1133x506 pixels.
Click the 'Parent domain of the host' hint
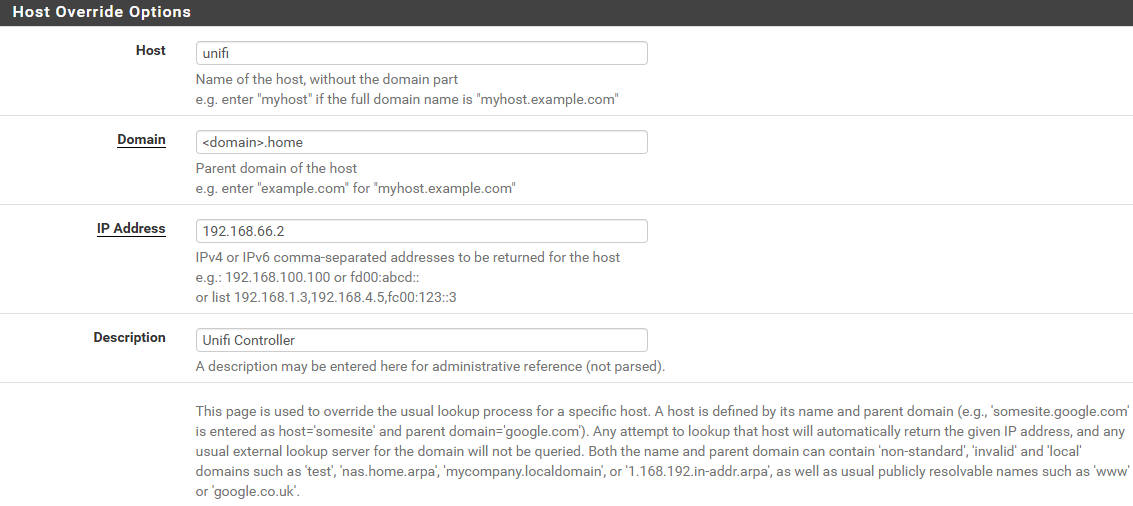[276, 168]
